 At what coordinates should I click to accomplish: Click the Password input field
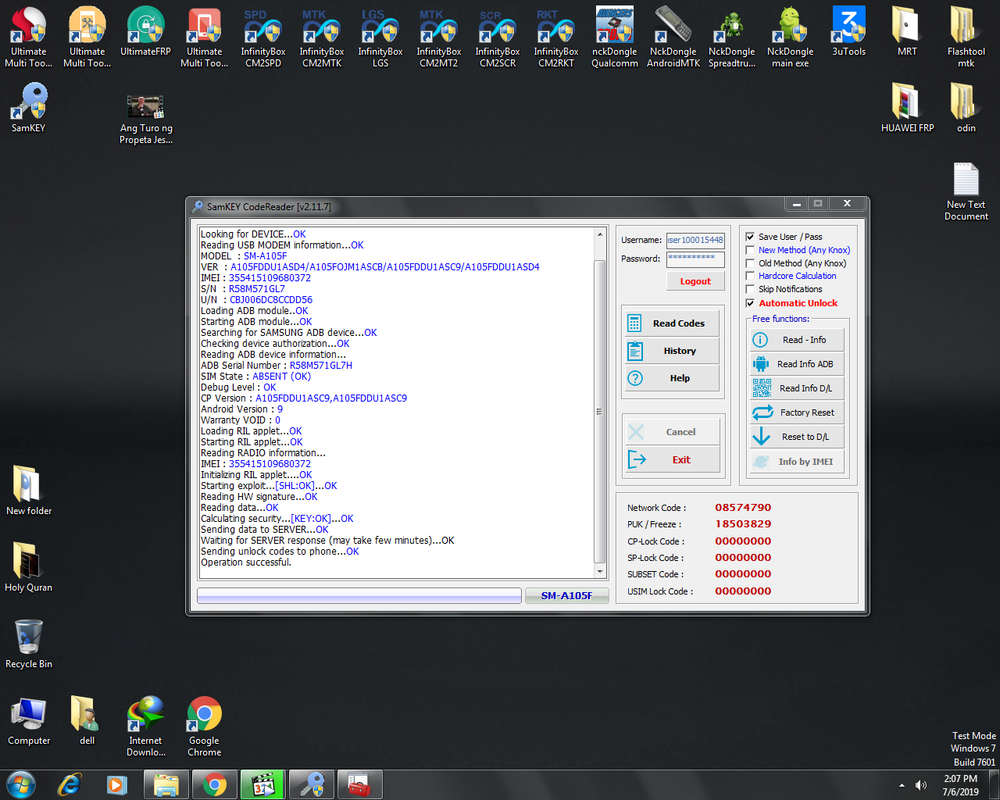coord(695,259)
